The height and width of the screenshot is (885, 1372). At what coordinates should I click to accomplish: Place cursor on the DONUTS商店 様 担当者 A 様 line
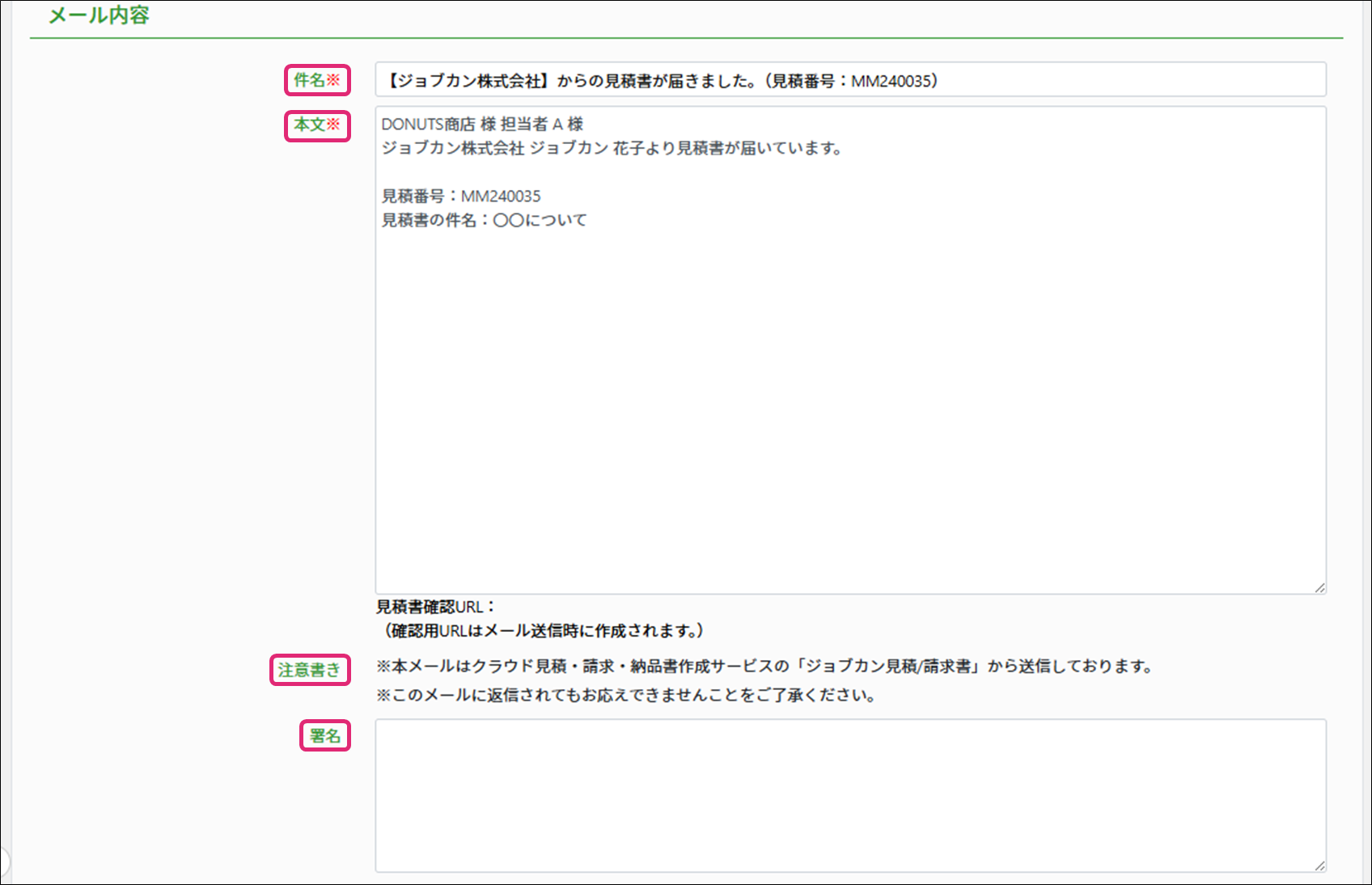(x=482, y=125)
